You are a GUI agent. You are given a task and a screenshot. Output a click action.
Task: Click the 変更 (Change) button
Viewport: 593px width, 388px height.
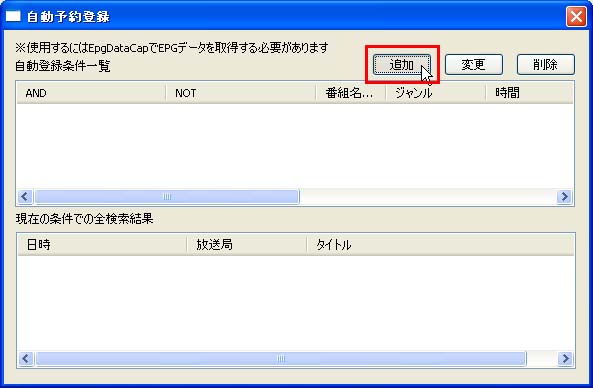[473, 65]
